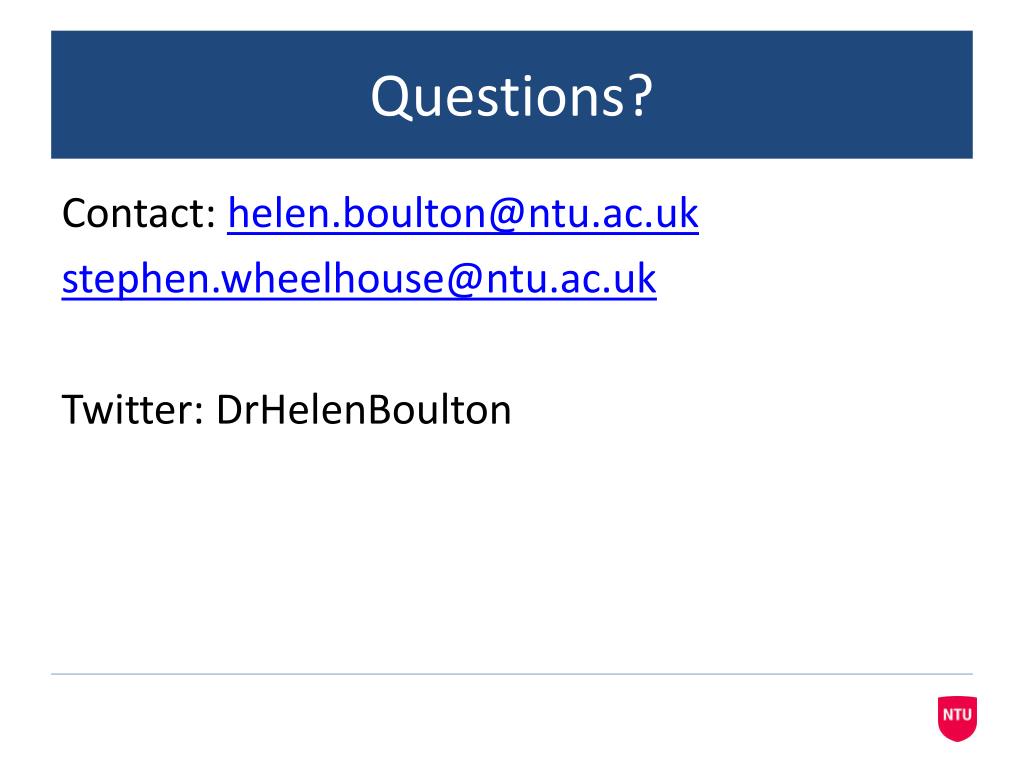The height and width of the screenshot is (768, 1024).
Task: Click the Contact: label
Action: click(139, 213)
